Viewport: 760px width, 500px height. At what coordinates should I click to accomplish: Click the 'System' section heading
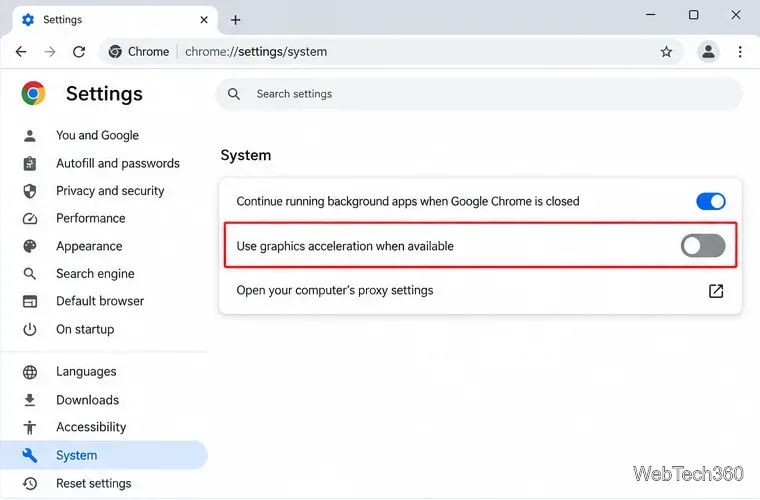click(246, 155)
